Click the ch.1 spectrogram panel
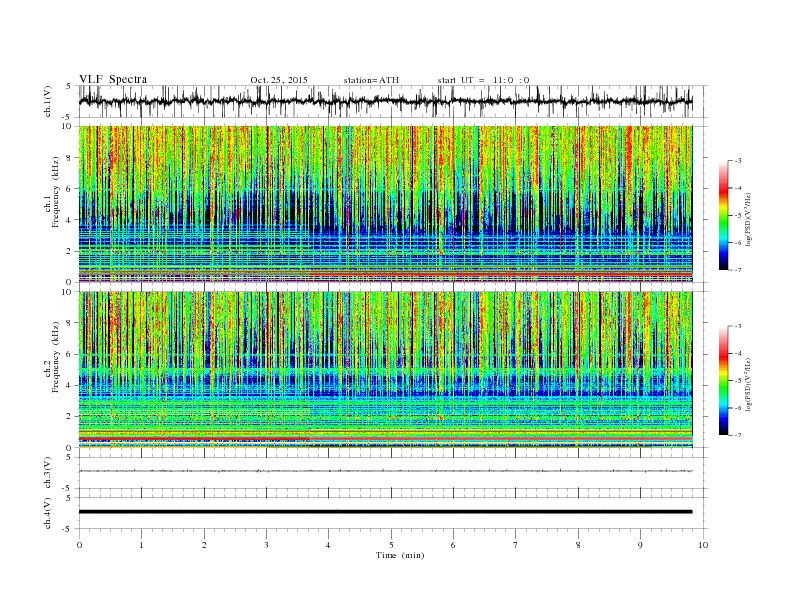 click(x=385, y=204)
